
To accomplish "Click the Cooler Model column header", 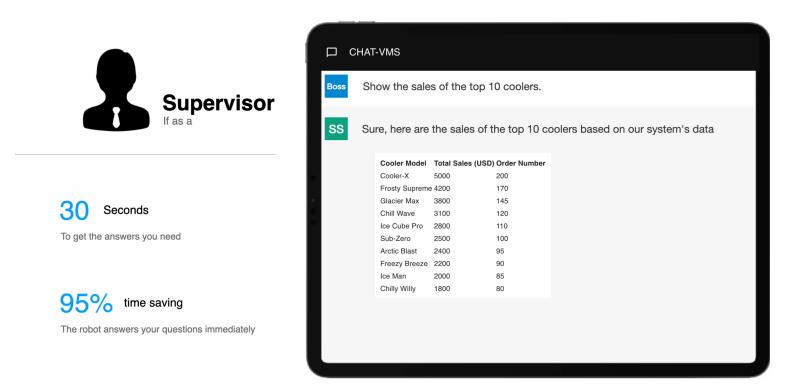I will point(403,163).
